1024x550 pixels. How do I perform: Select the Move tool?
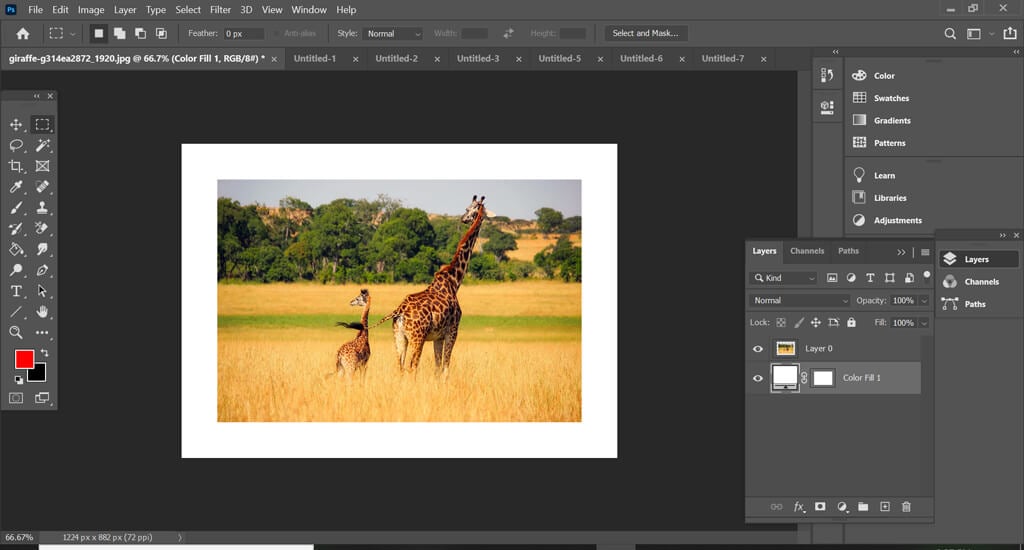coord(16,125)
